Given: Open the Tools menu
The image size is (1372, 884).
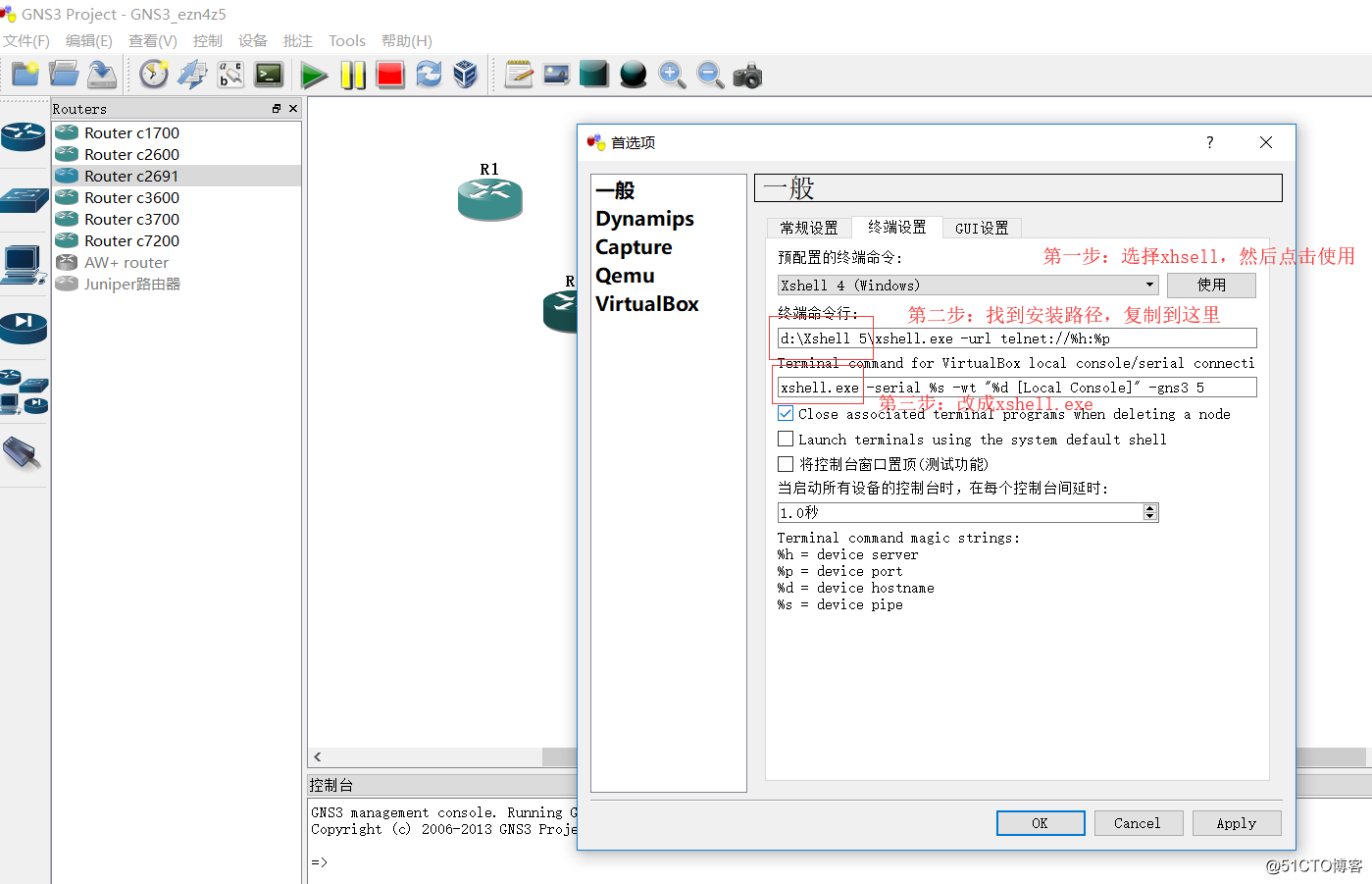Looking at the screenshot, I should 347,40.
